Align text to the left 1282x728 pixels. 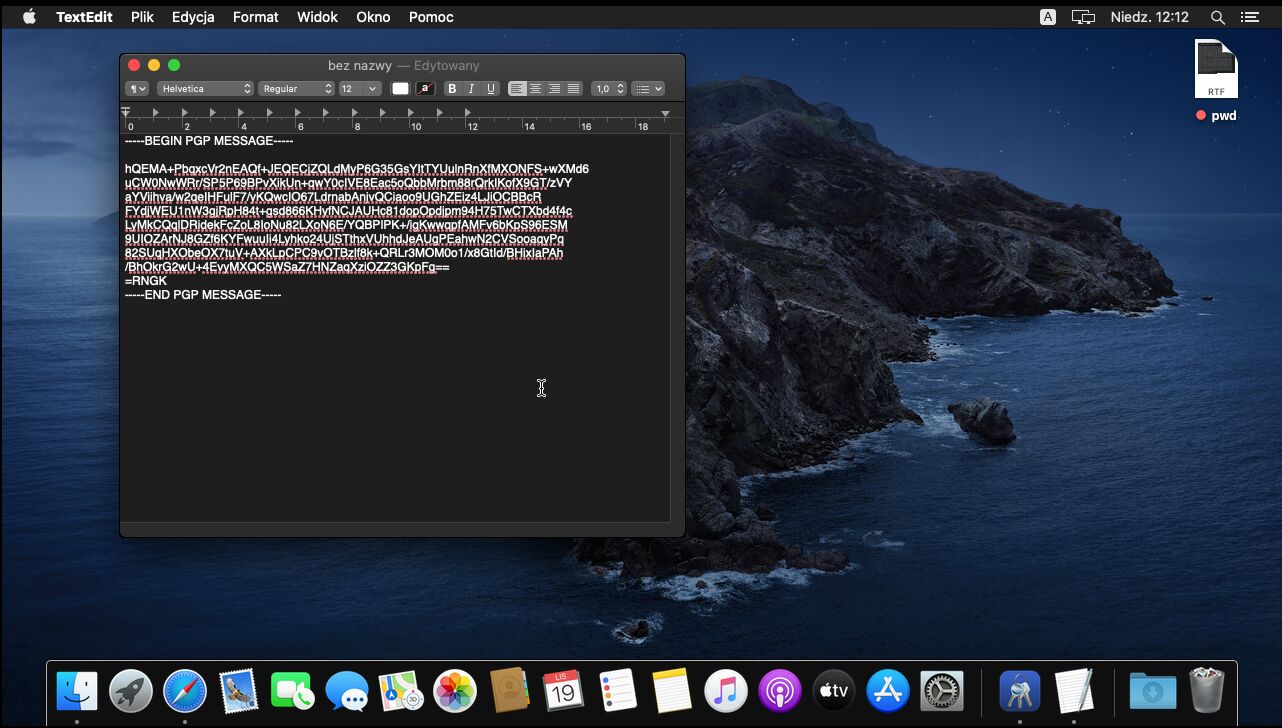point(517,89)
